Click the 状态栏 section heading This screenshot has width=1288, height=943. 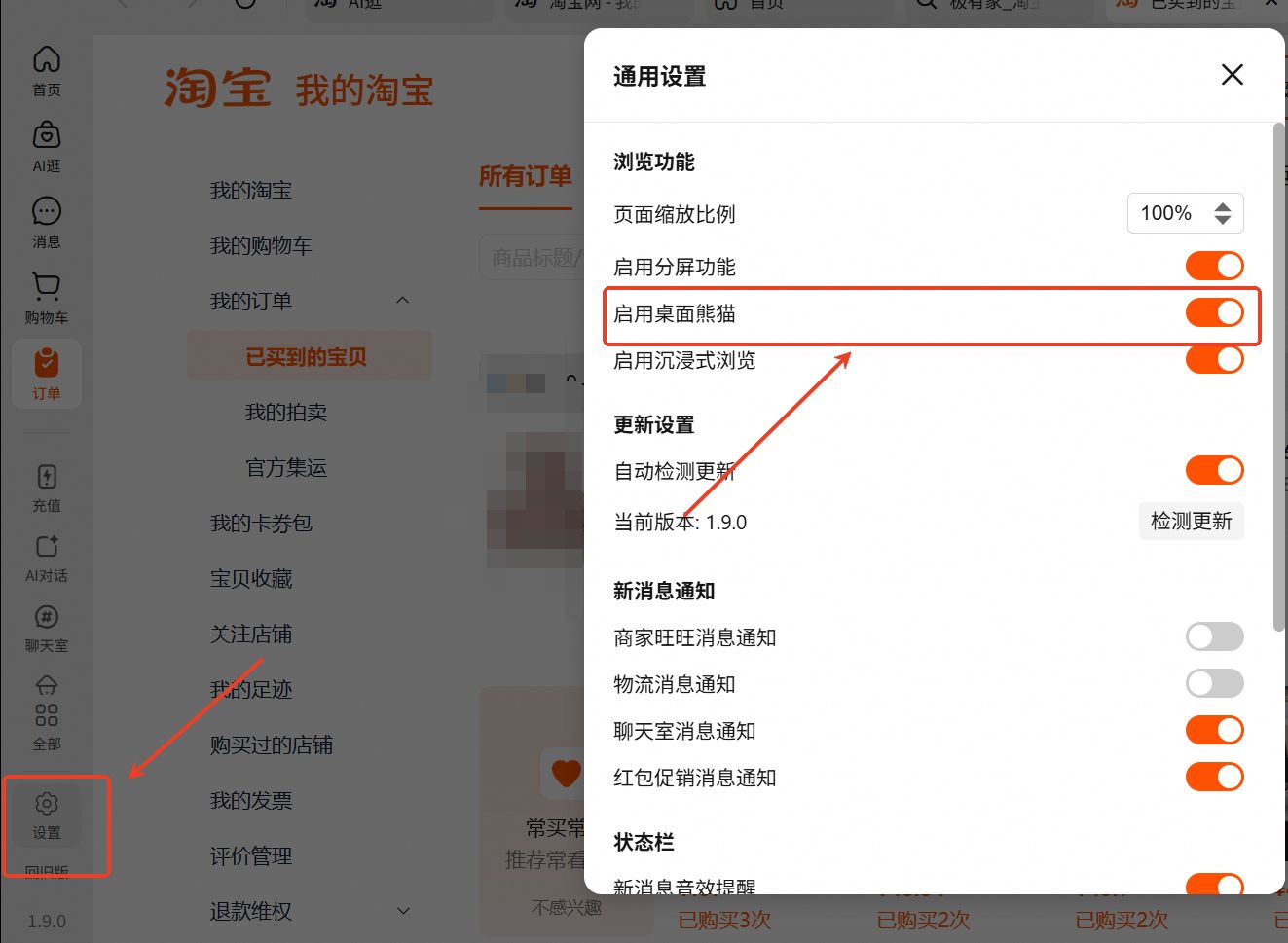click(x=644, y=842)
